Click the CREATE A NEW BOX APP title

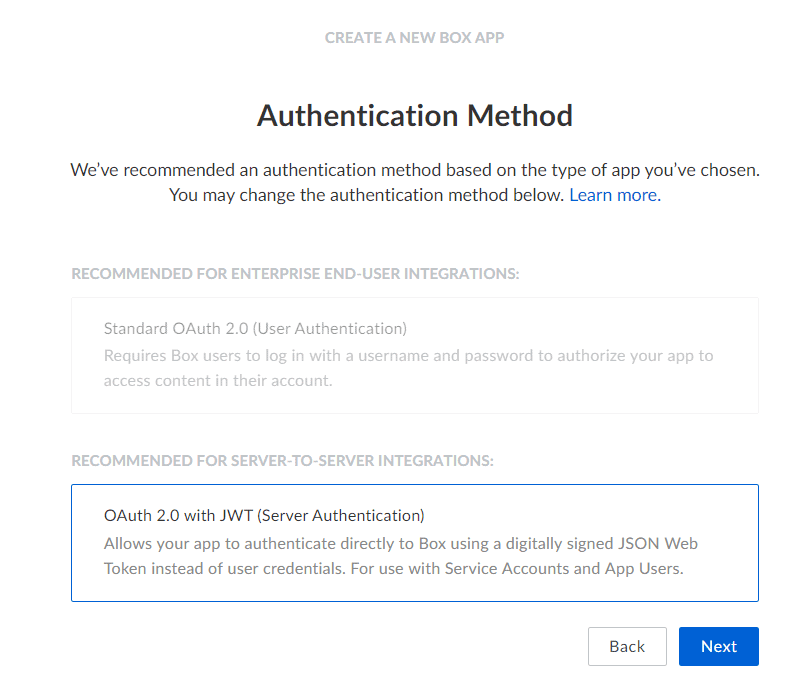pyautogui.click(x=414, y=38)
